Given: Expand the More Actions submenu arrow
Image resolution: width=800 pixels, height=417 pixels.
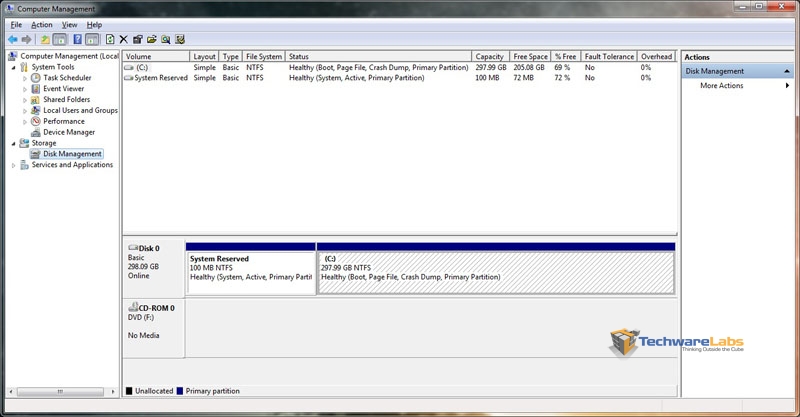Looking at the screenshot, I should click(788, 86).
